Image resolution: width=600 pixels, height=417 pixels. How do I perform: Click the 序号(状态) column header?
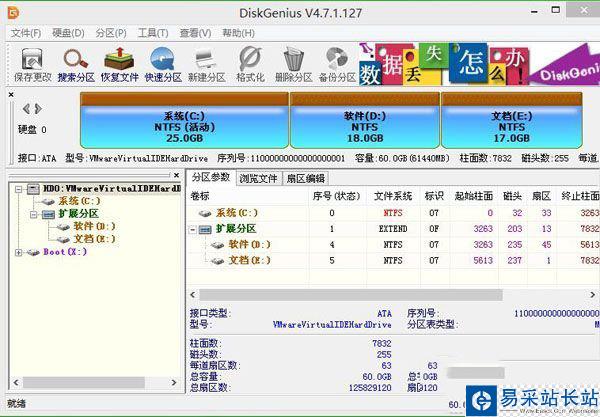(x=336, y=196)
